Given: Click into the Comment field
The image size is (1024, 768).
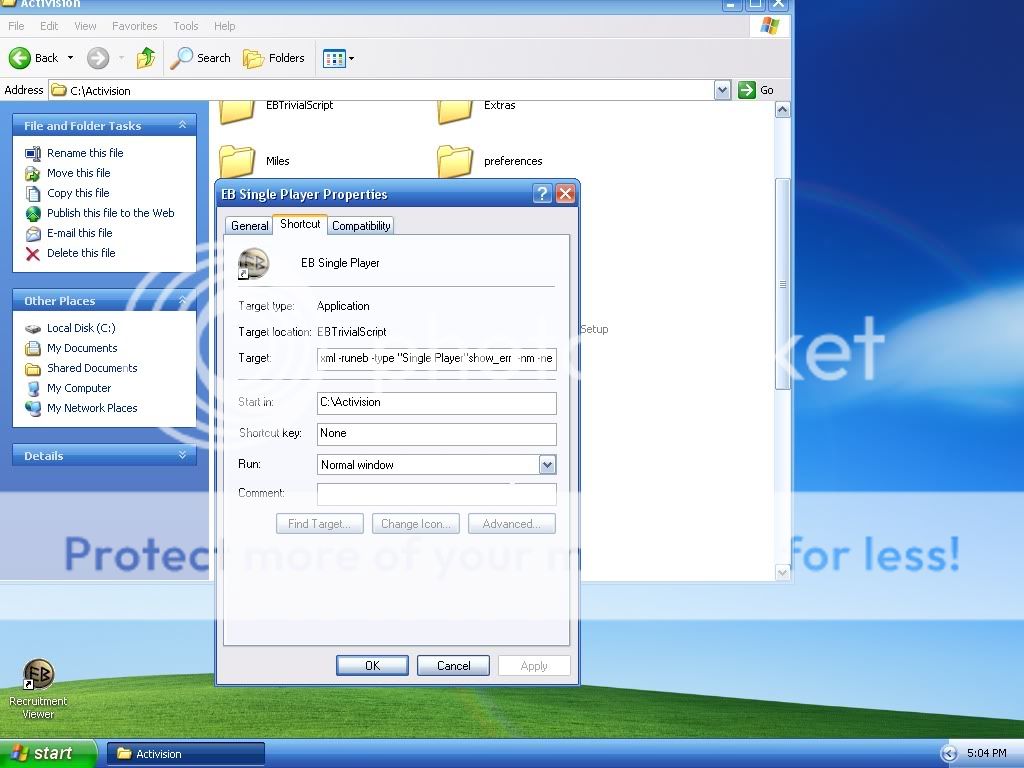Looking at the screenshot, I should (436, 494).
